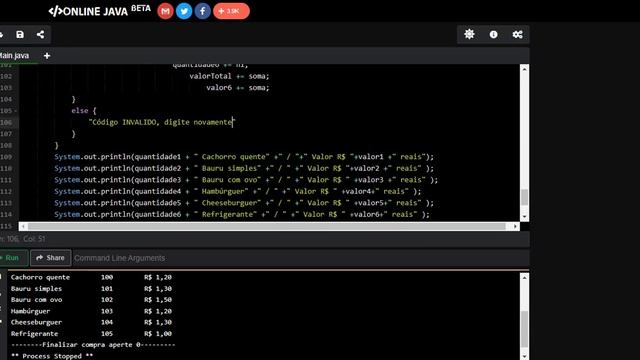Open the info icon
Viewport: 640px width, 360px height.
[493, 35]
